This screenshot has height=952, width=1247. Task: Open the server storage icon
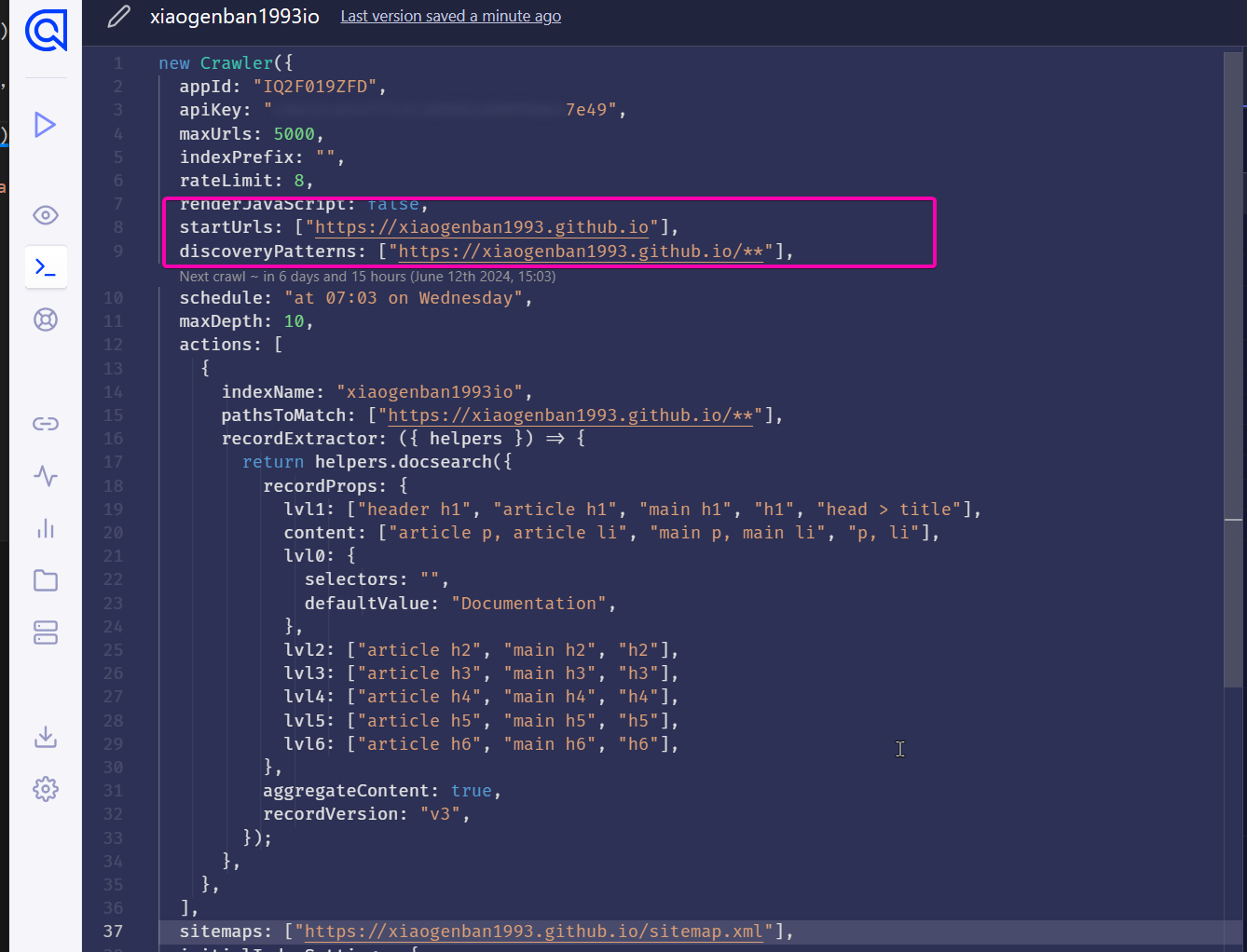[x=46, y=633]
